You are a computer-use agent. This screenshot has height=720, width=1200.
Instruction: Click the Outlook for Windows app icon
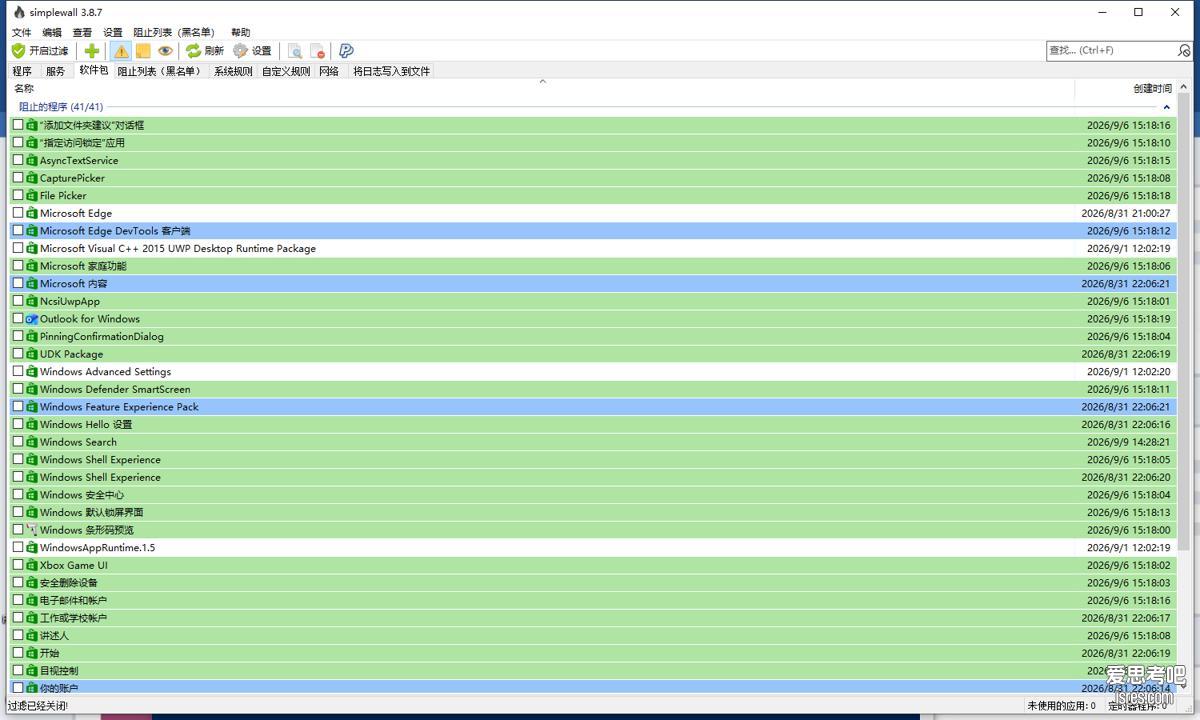click(x=32, y=319)
